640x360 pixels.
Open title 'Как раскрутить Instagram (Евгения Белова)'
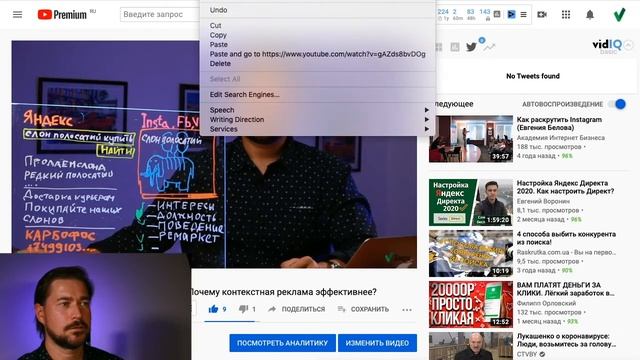(559, 124)
